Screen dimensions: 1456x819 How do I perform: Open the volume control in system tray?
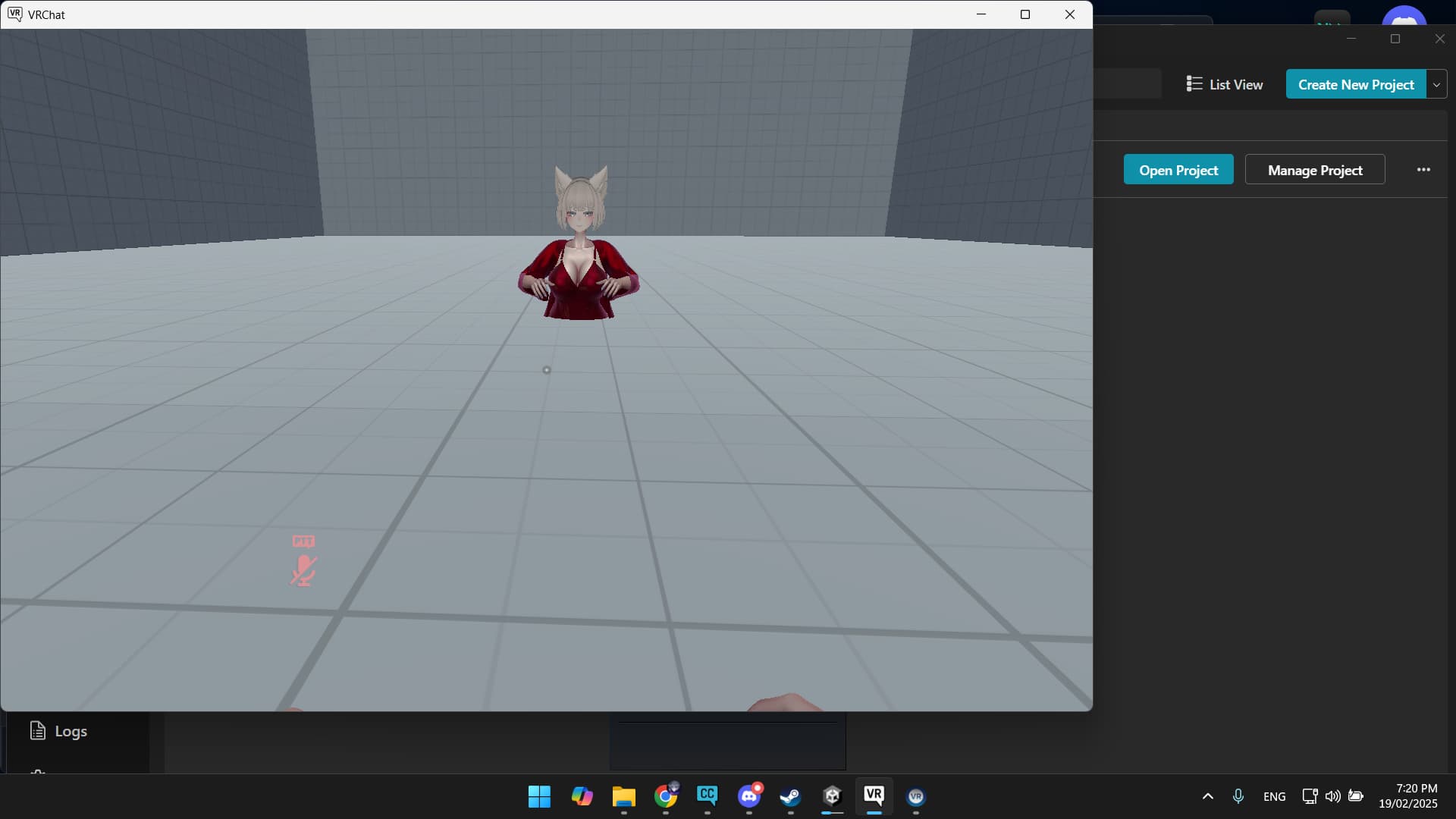pyautogui.click(x=1332, y=796)
